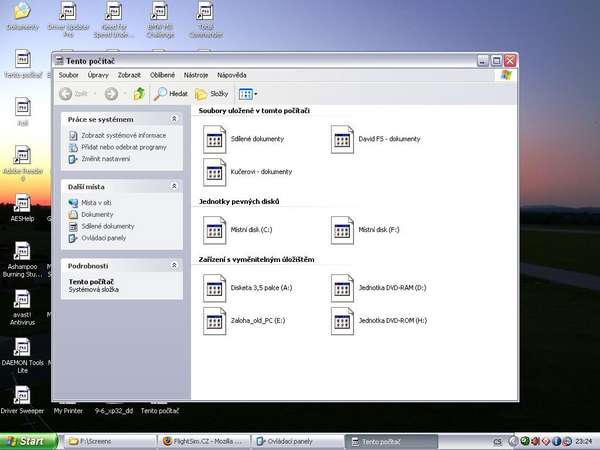Collapse the Podrobnosti panel
Screen dimensions: 600x450
tap(174, 265)
